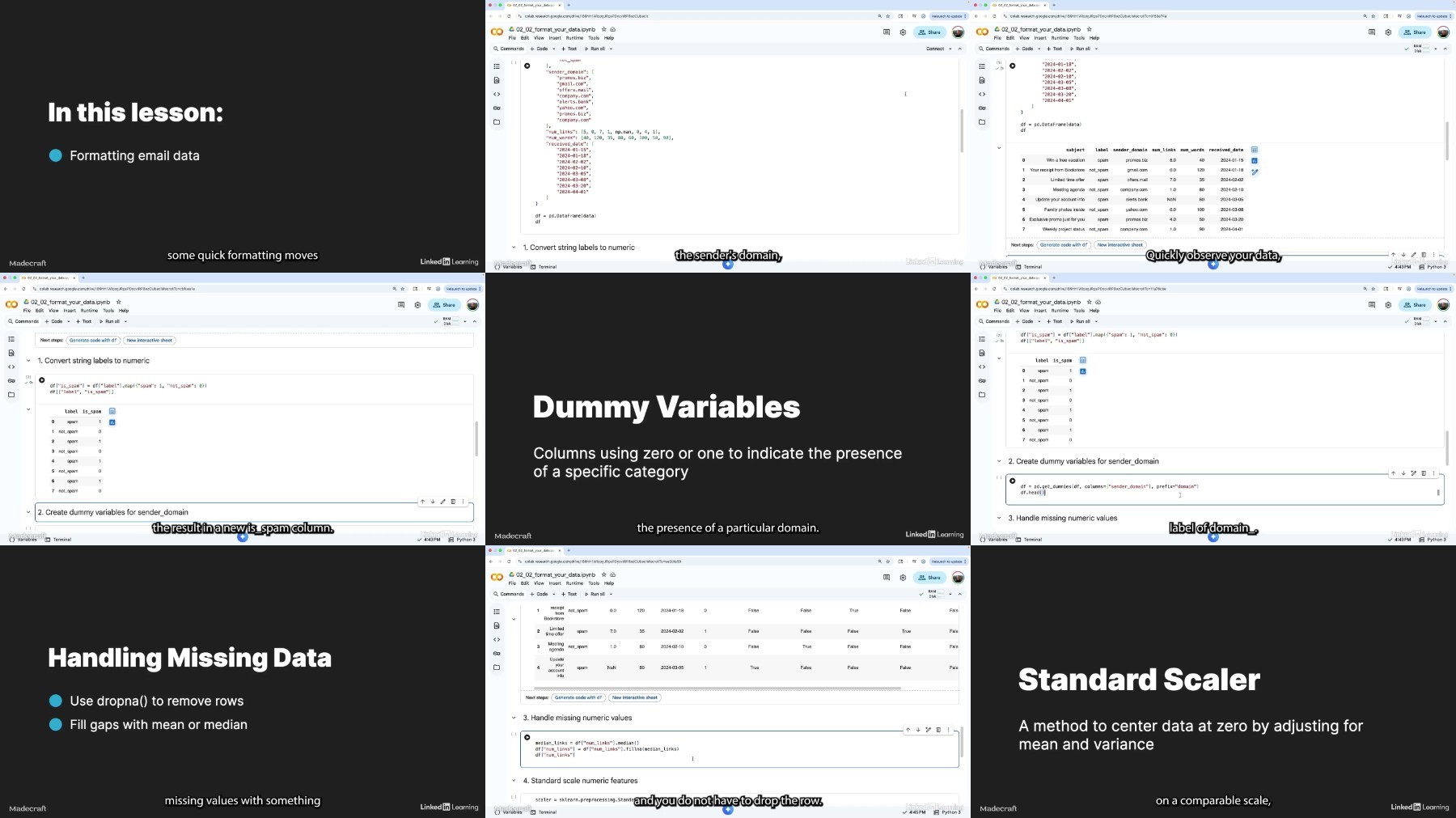Open Runtime menu in 'the sender's domain' frame
This screenshot has width=1456, height=818.
click(574, 38)
